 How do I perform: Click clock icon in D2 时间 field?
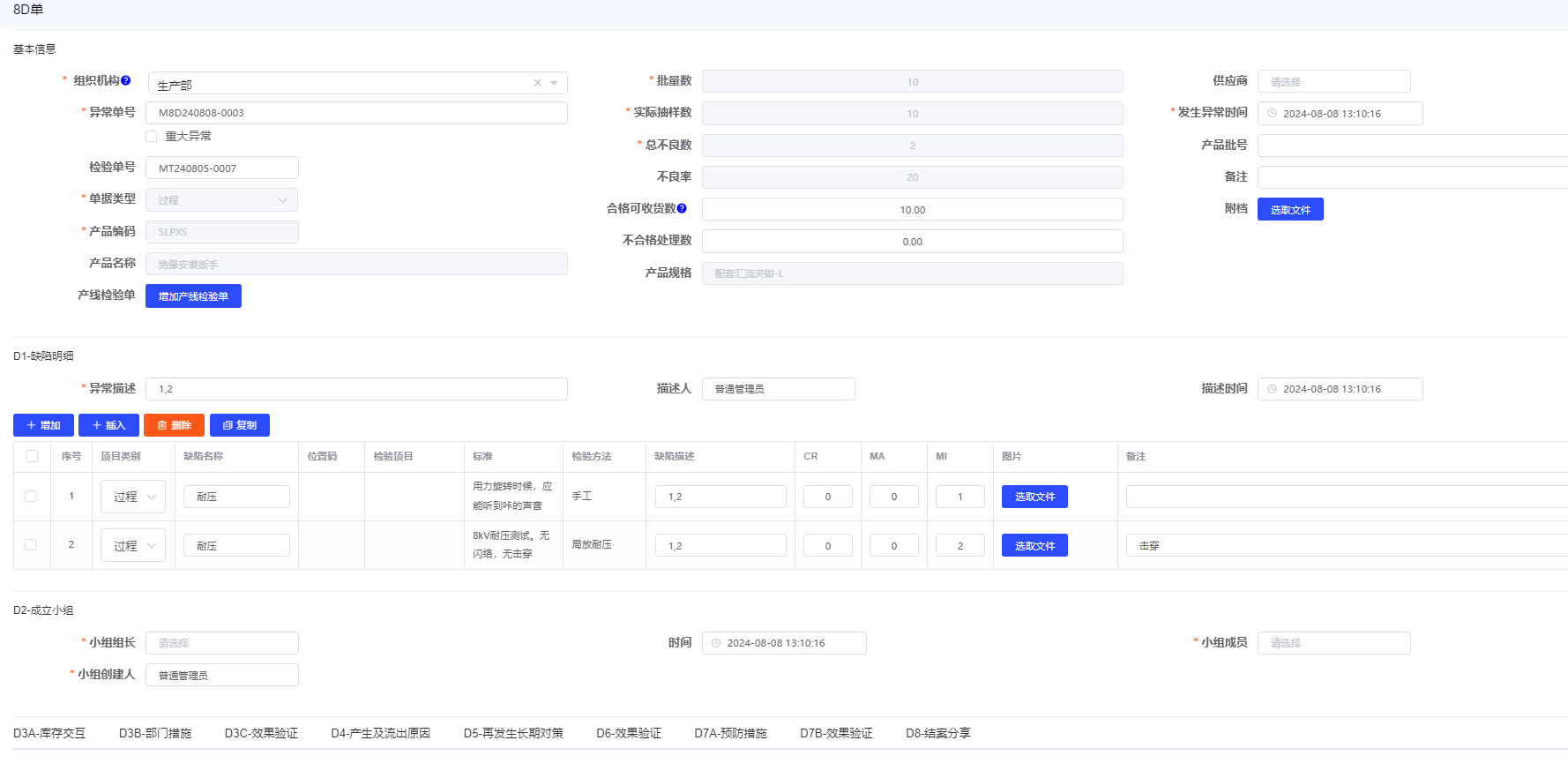(x=716, y=643)
